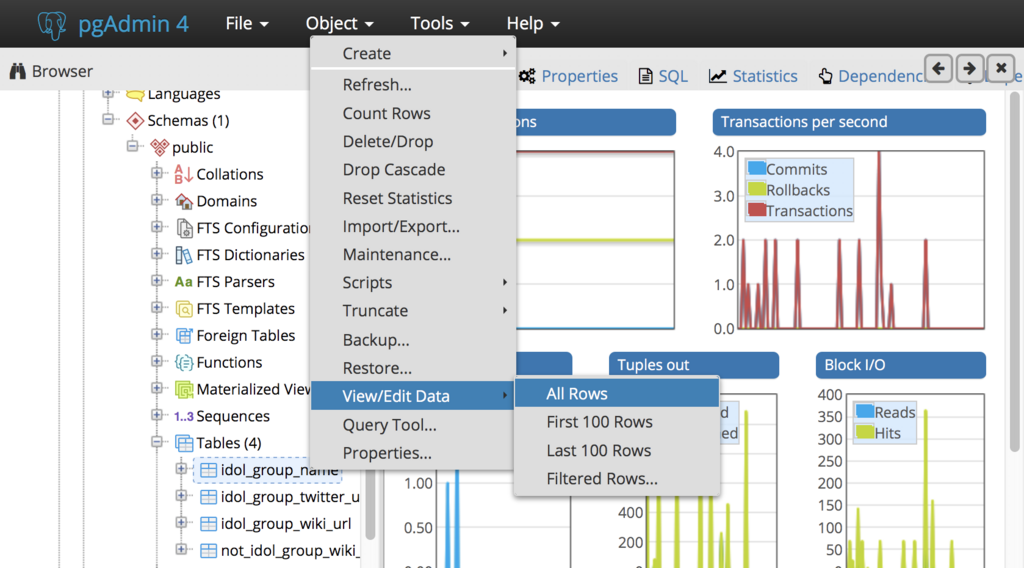Viewport: 1024px width, 568px height.
Task: Click the Schemas diamond icon
Action: (135, 121)
